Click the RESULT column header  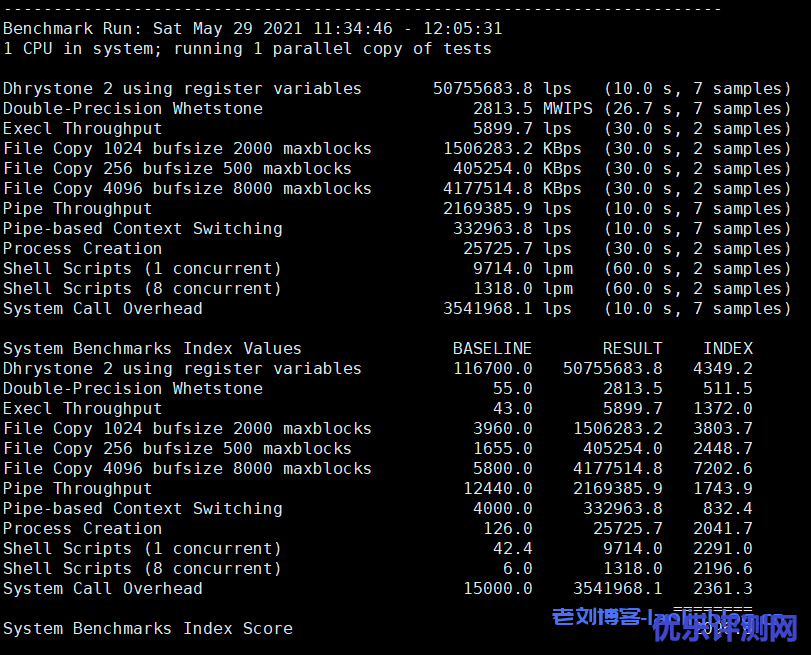point(632,349)
